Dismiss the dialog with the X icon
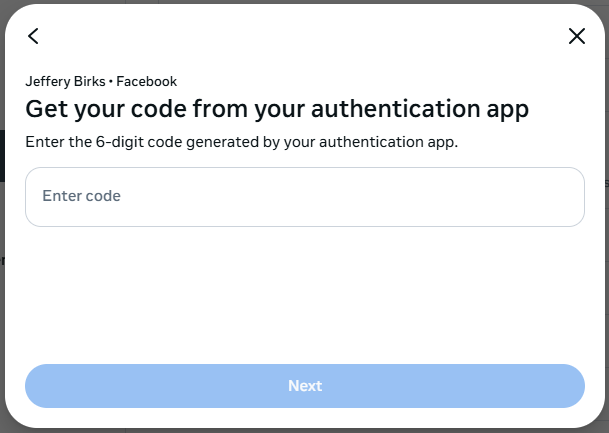The image size is (609, 433). [576, 36]
